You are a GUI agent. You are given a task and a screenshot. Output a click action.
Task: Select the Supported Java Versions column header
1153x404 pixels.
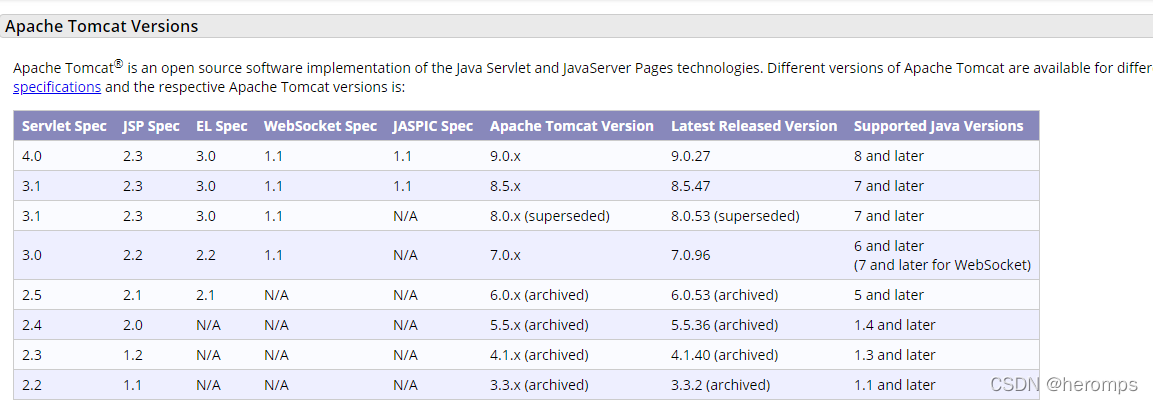938,126
